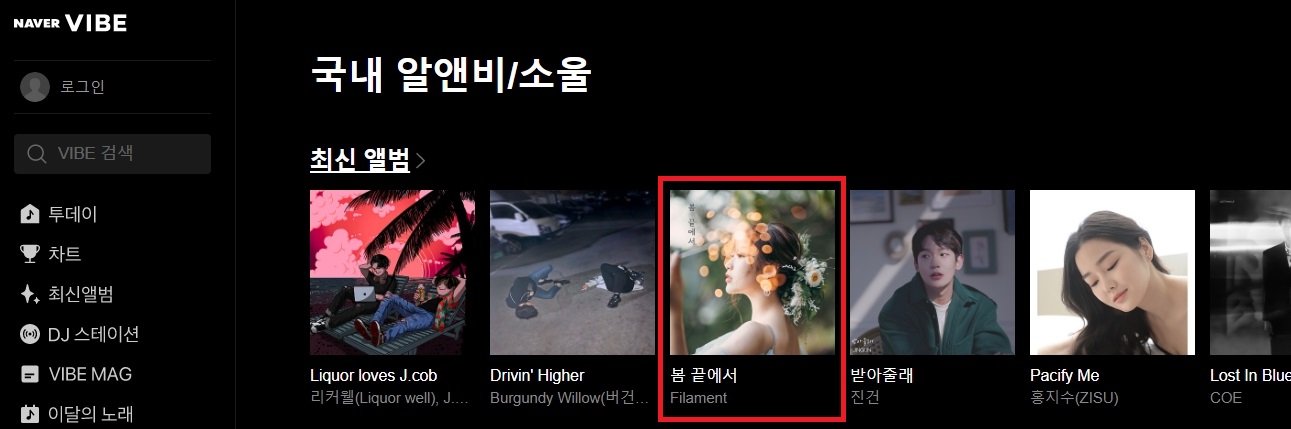Open the 최신 앨범 heading link
Screen dimensions: 1291x429
(360, 160)
